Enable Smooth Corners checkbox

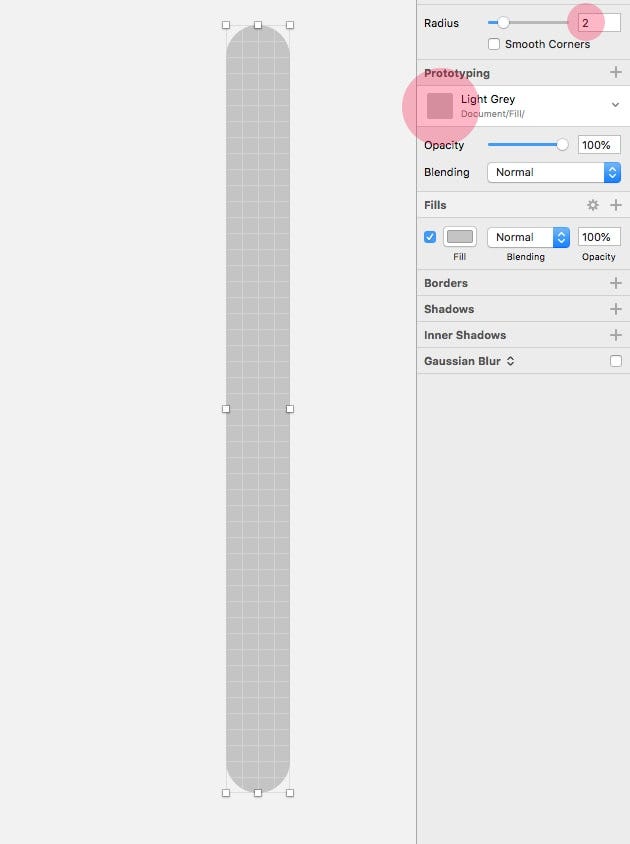coord(494,44)
